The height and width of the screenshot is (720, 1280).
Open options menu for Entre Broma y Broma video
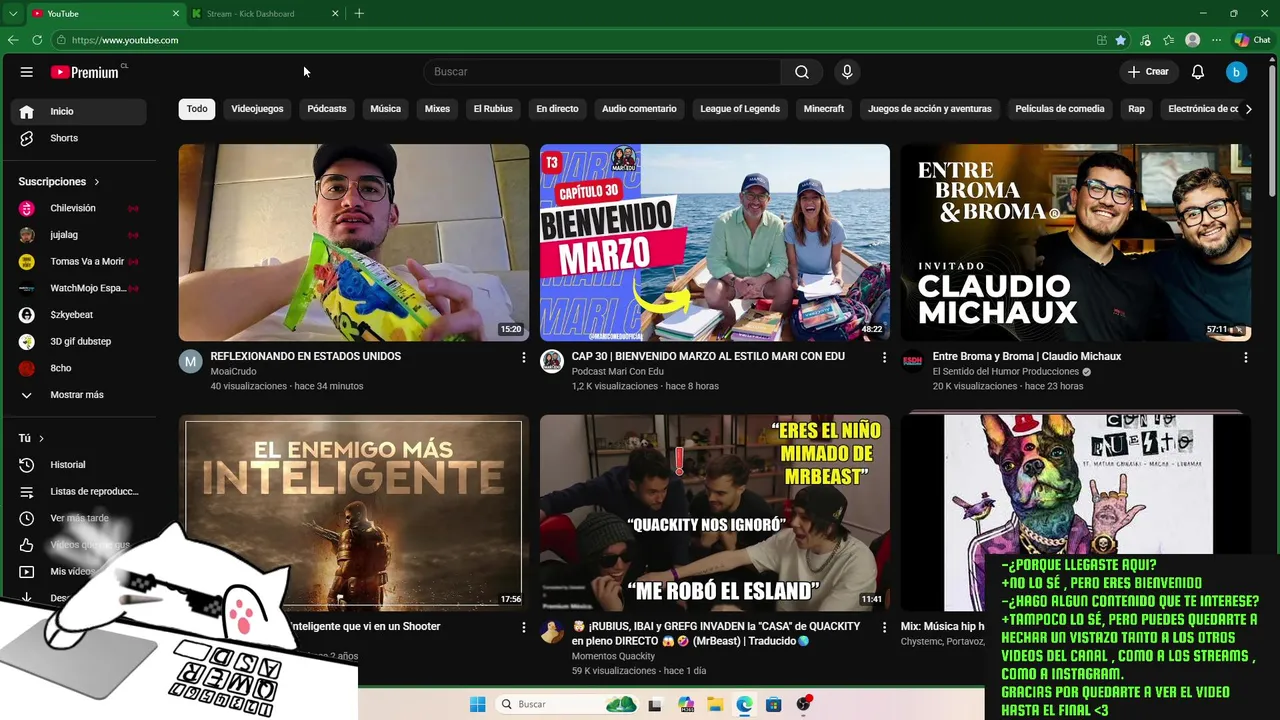click(x=1245, y=357)
